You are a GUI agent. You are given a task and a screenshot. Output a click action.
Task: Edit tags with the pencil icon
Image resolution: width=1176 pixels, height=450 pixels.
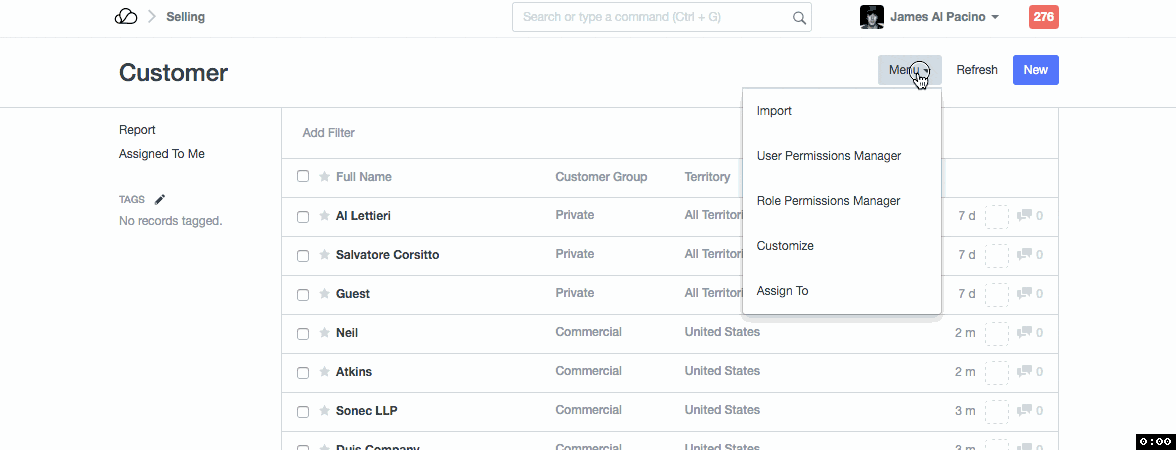pyautogui.click(x=160, y=199)
